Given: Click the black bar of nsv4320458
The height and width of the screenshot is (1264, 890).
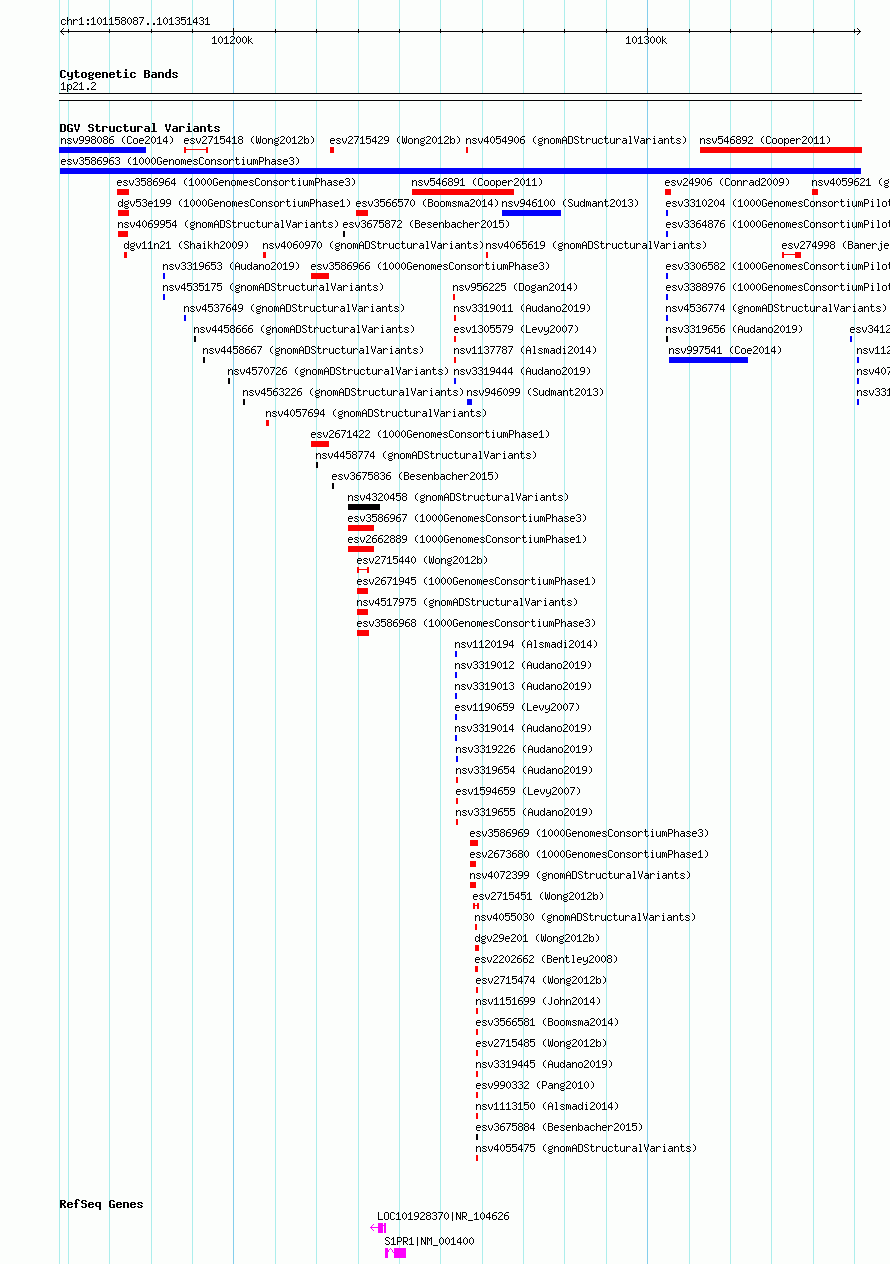Looking at the screenshot, I should [x=364, y=507].
